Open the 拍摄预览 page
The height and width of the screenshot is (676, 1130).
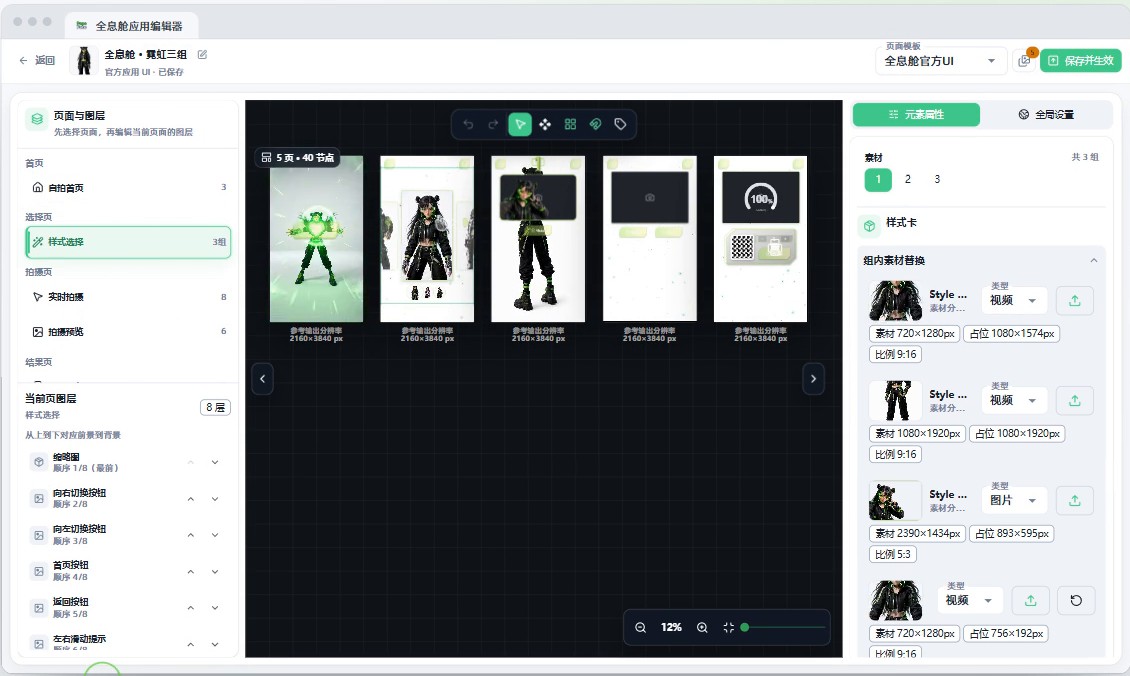point(128,332)
